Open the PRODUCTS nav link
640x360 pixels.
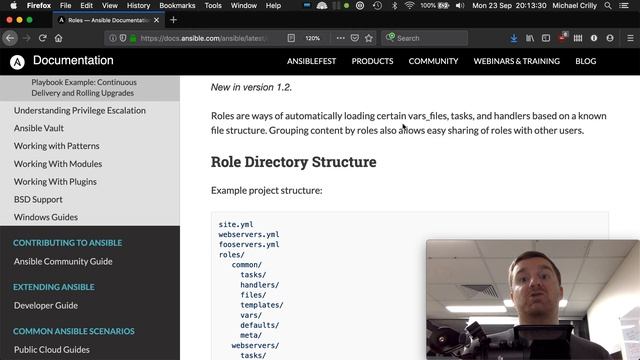click(372, 61)
